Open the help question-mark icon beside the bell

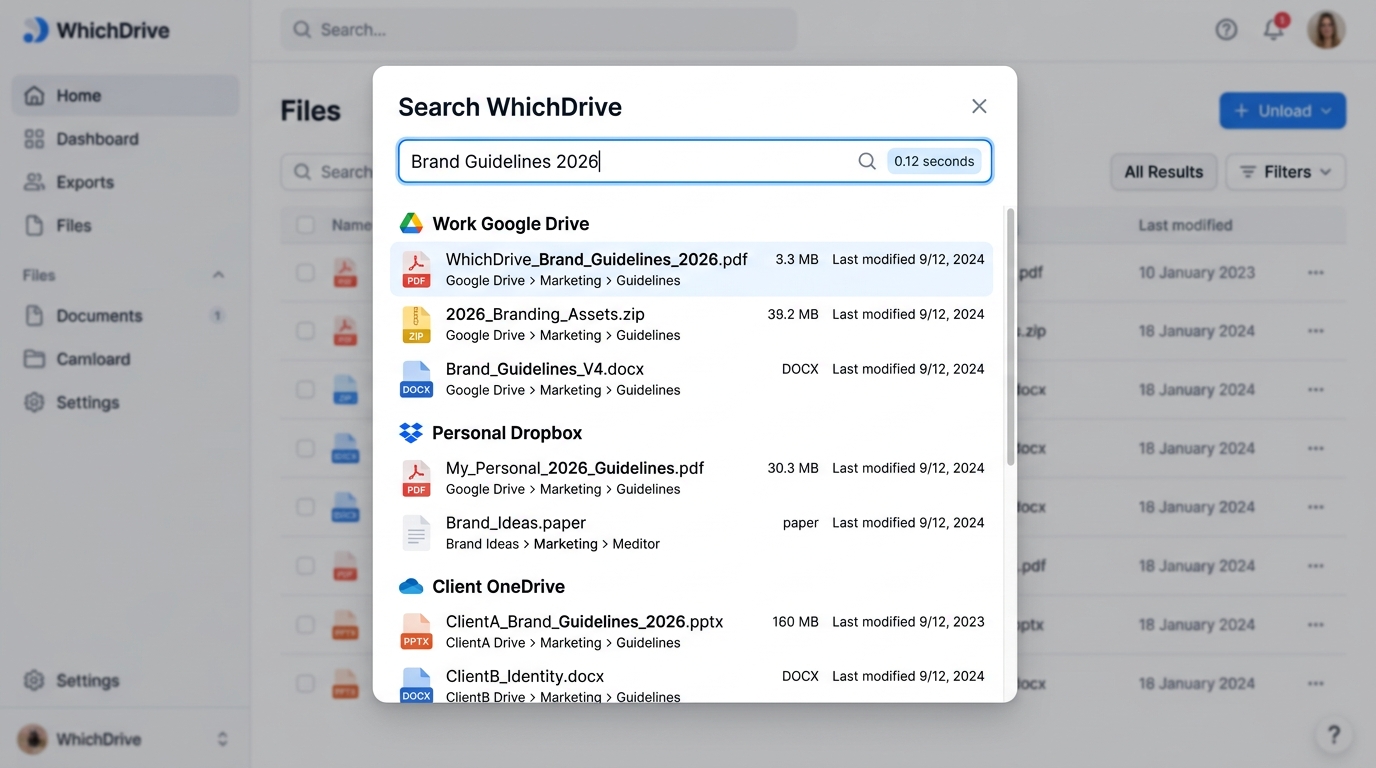click(1226, 30)
